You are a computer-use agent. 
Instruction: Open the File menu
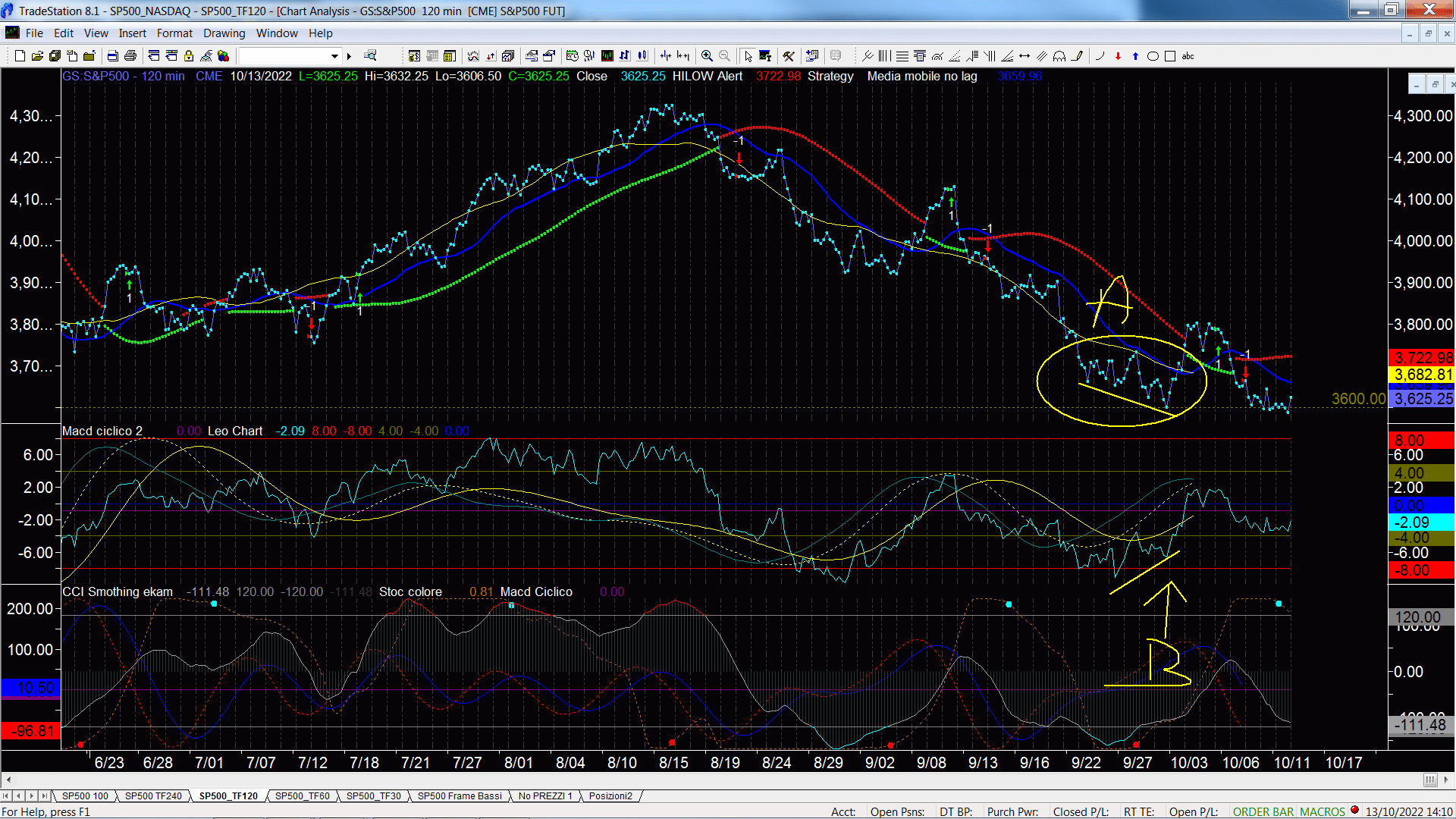pos(34,33)
